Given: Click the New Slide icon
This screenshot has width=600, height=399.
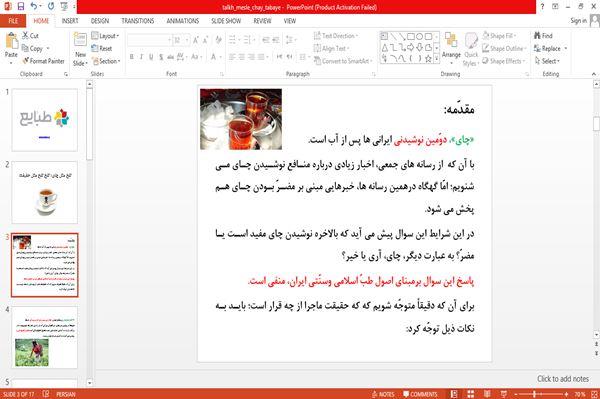Looking at the screenshot, I should coord(80,40).
